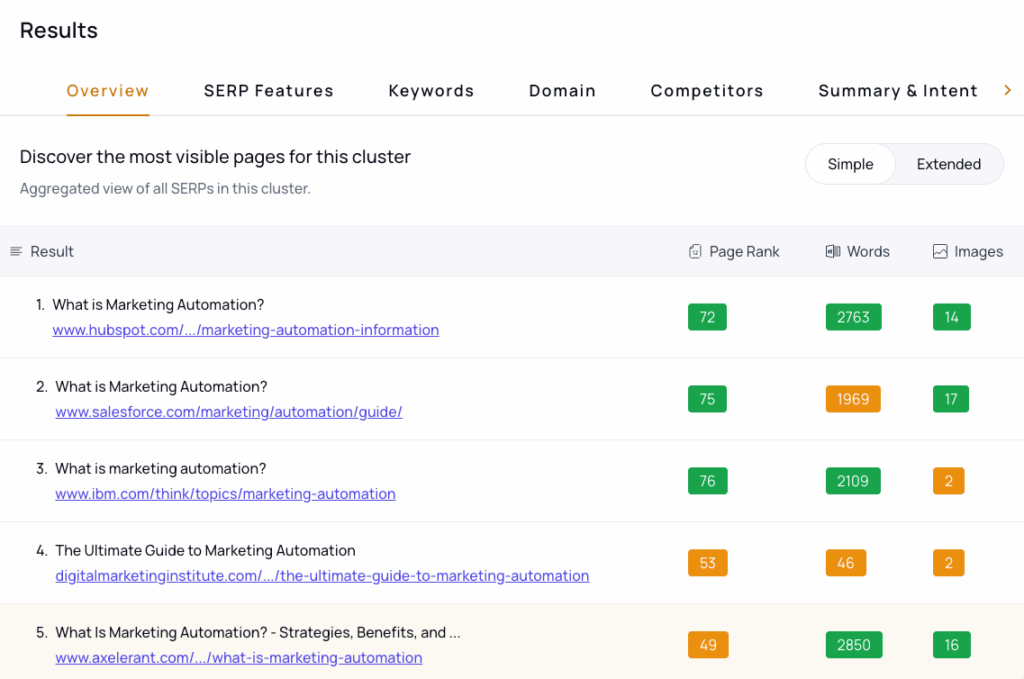Click the Words column icon
Viewport: 1024px width, 679px height.
[x=832, y=252]
